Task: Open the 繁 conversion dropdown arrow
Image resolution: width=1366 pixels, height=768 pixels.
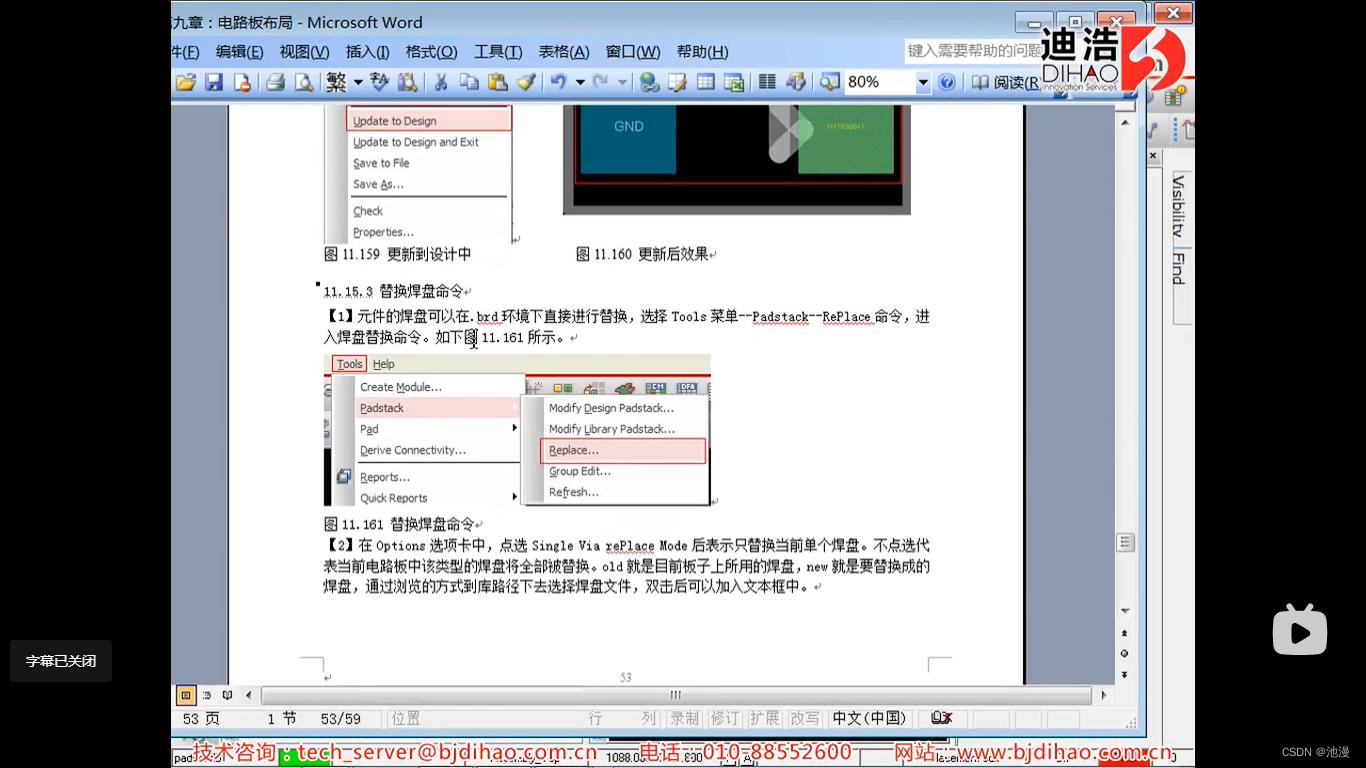Action: pyautogui.click(x=357, y=82)
